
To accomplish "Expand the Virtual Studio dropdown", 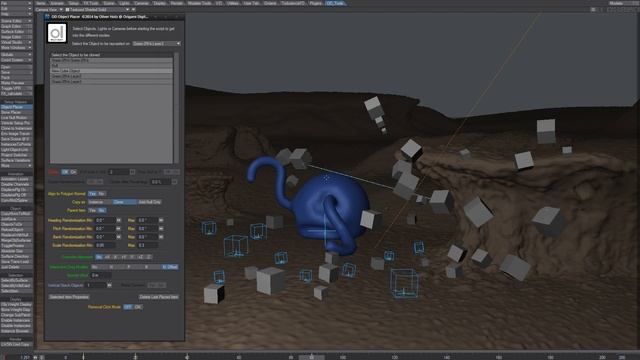I will pyautogui.click(x=16, y=42).
